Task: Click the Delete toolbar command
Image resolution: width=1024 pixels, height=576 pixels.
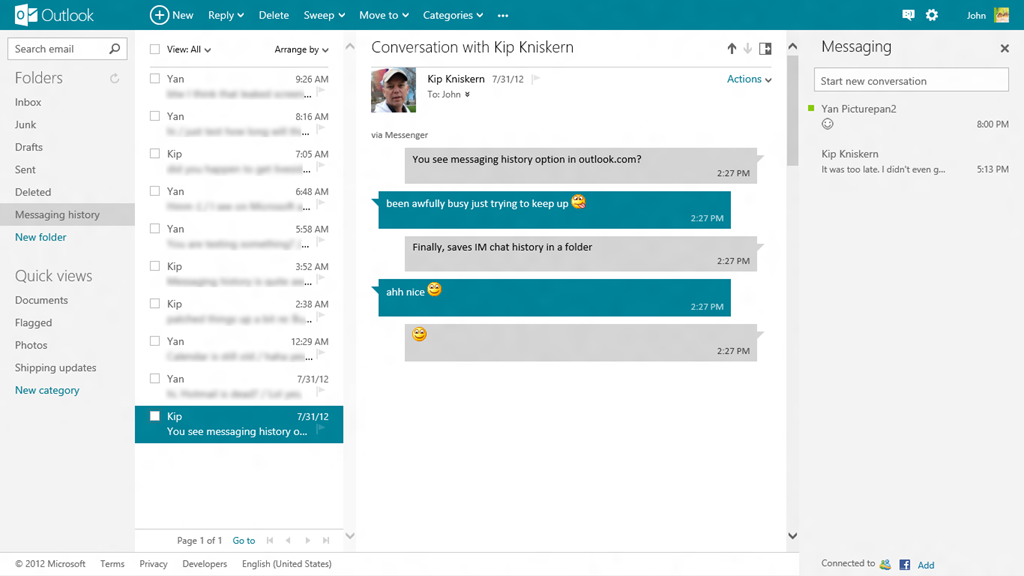Action: pos(274,15)
